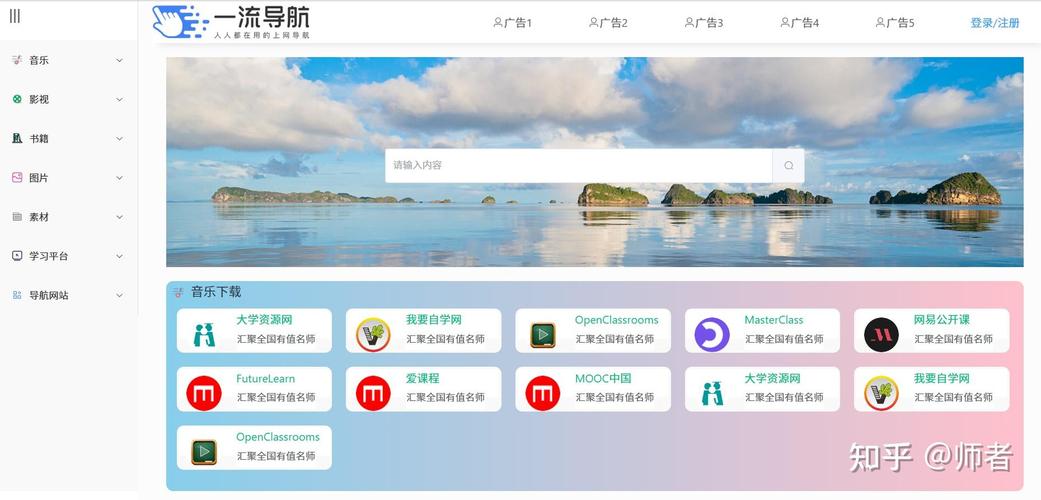Expand the 素材 chevron
Image resolution: width=1041 pixels, height=500 pixels.
coord(120,216)
